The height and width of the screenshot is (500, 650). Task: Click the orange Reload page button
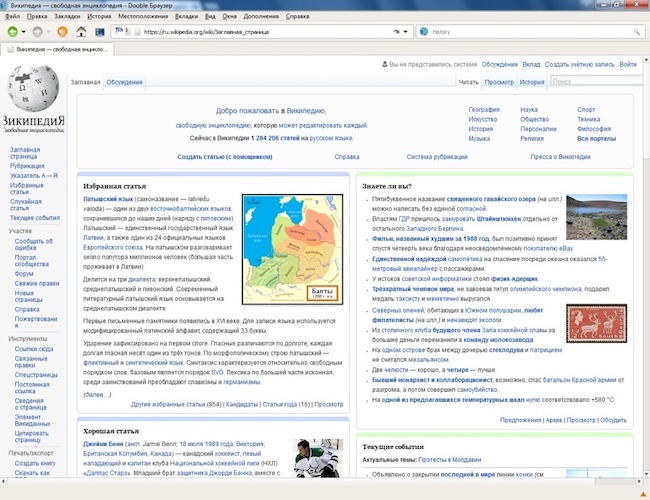(62, 32)
